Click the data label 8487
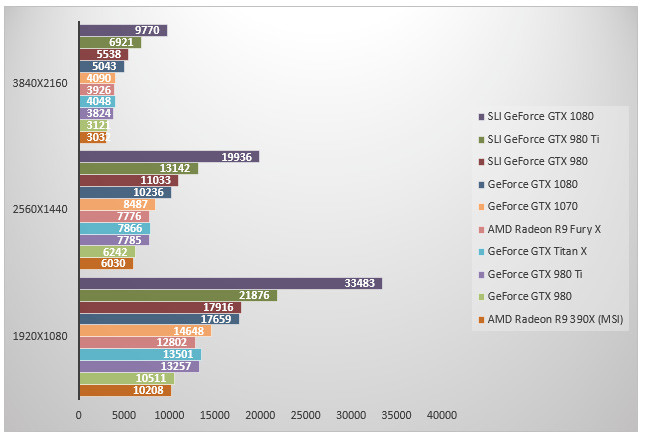Image resolution: width=645 pixels, height=438 pixels. 135,204
